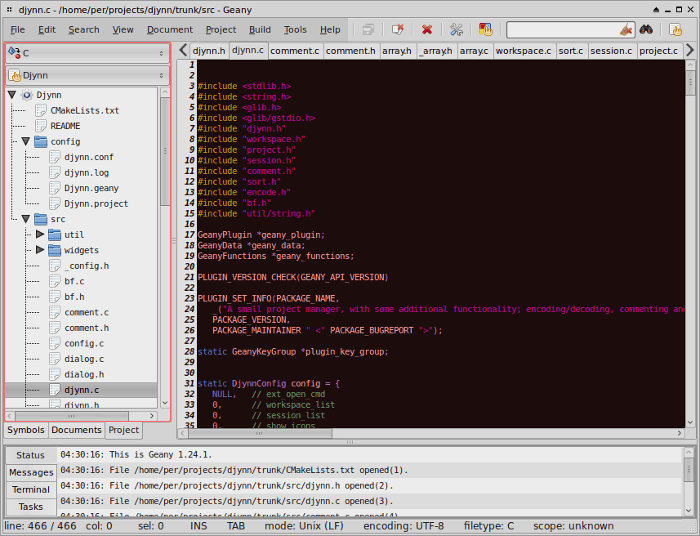Click the editor horizontal scrollbar
This screenshot has width=700, height=536.
(431, 433)
